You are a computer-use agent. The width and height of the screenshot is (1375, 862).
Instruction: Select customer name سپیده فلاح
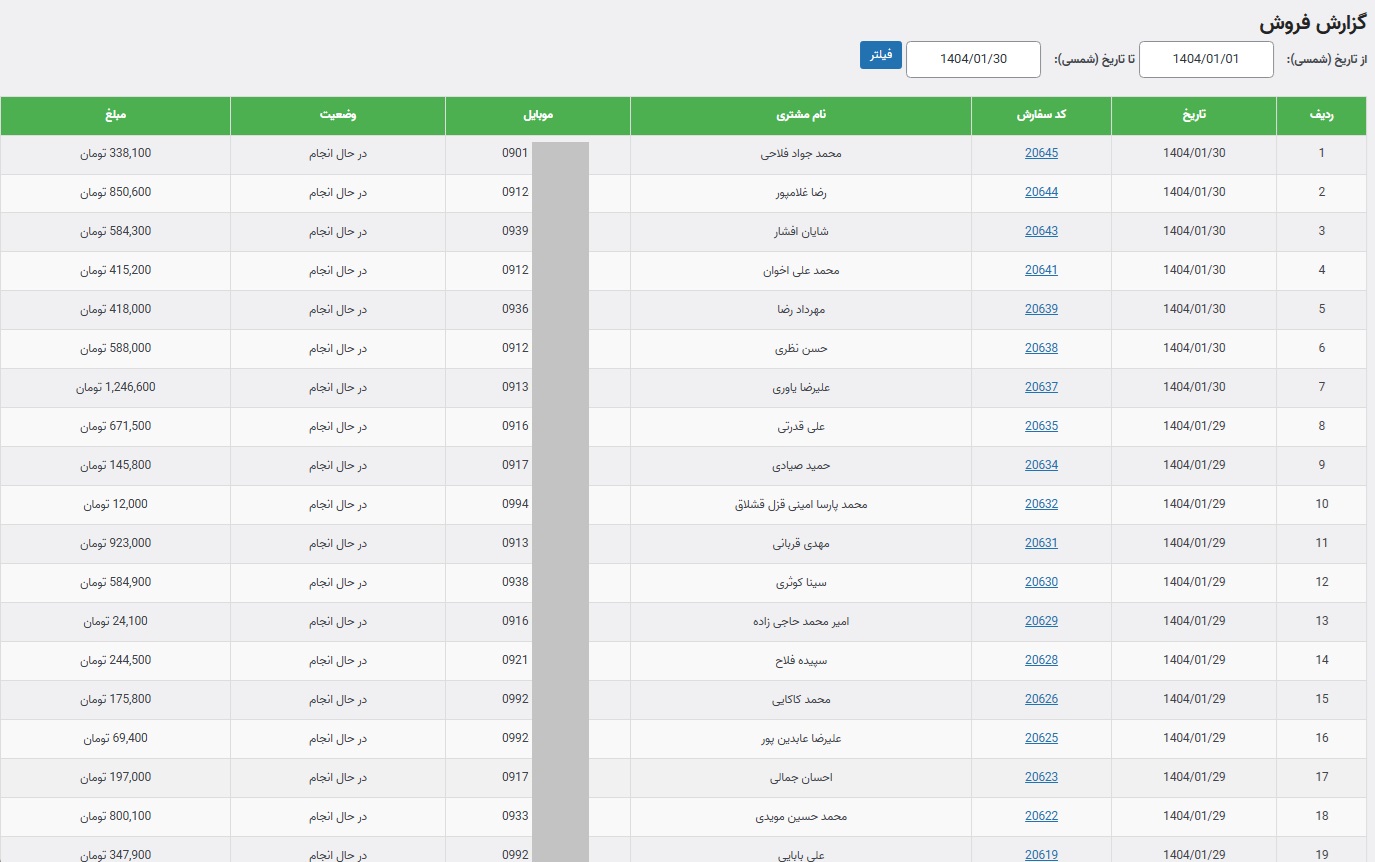coord(801,661)
